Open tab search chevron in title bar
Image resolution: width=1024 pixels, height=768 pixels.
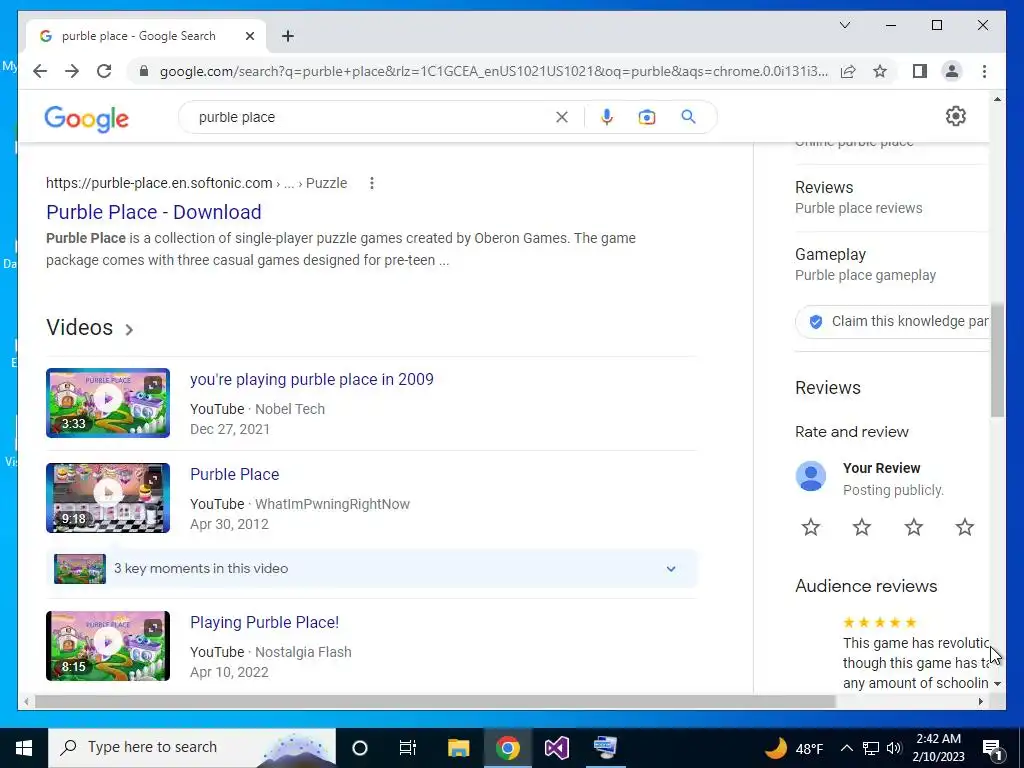coord(844,25)
